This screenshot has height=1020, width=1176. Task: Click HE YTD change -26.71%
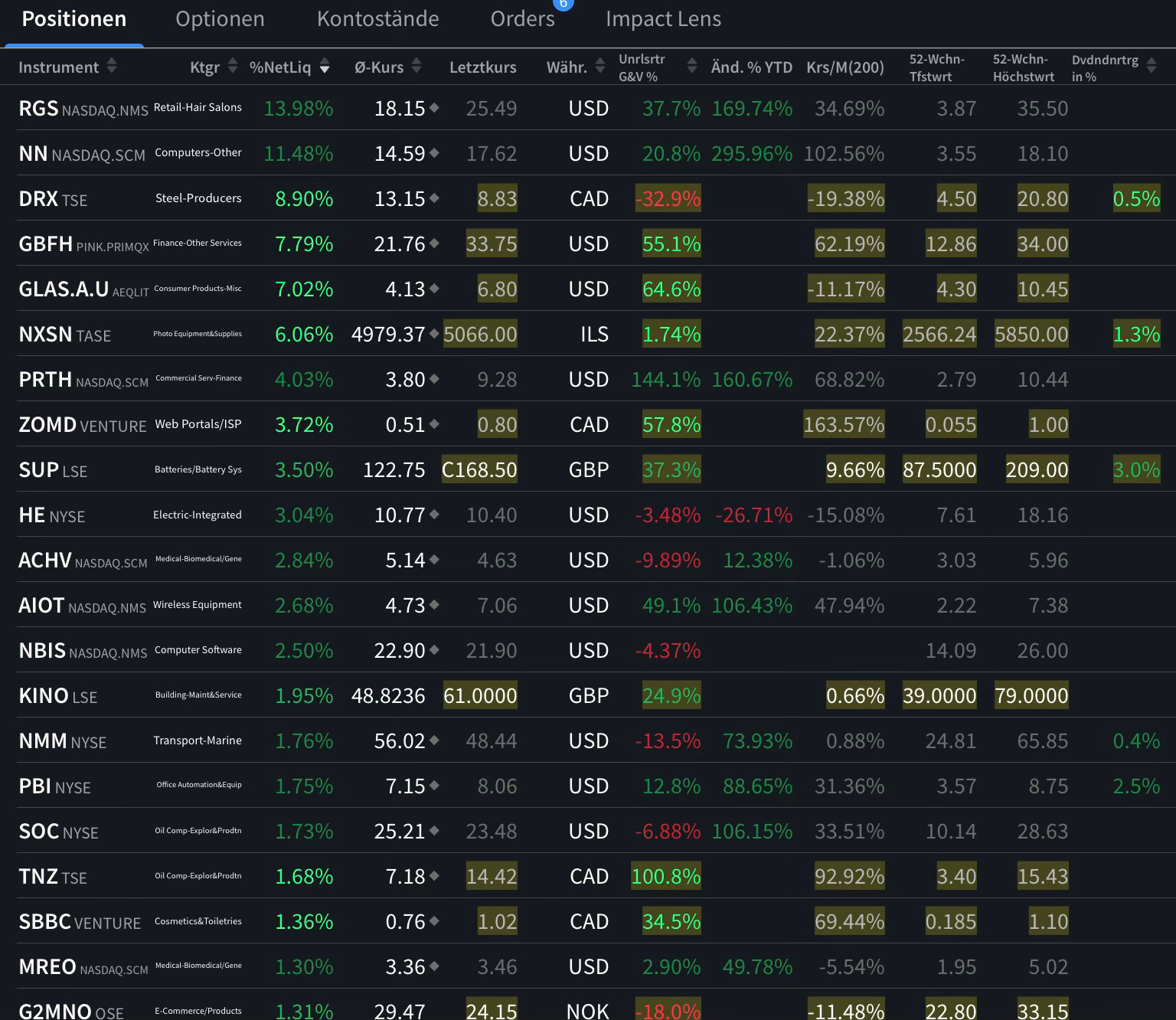coord(753,515)
